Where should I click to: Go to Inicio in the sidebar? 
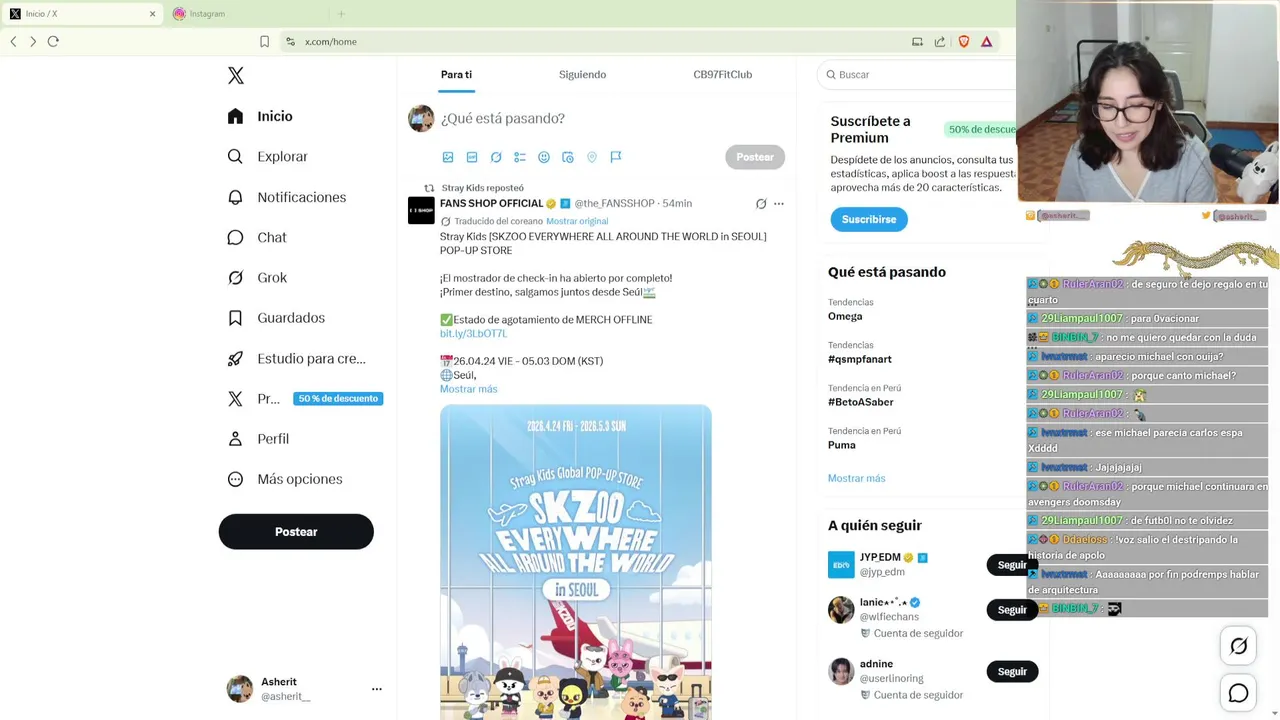pyautogui.click(x=260, y=116)
